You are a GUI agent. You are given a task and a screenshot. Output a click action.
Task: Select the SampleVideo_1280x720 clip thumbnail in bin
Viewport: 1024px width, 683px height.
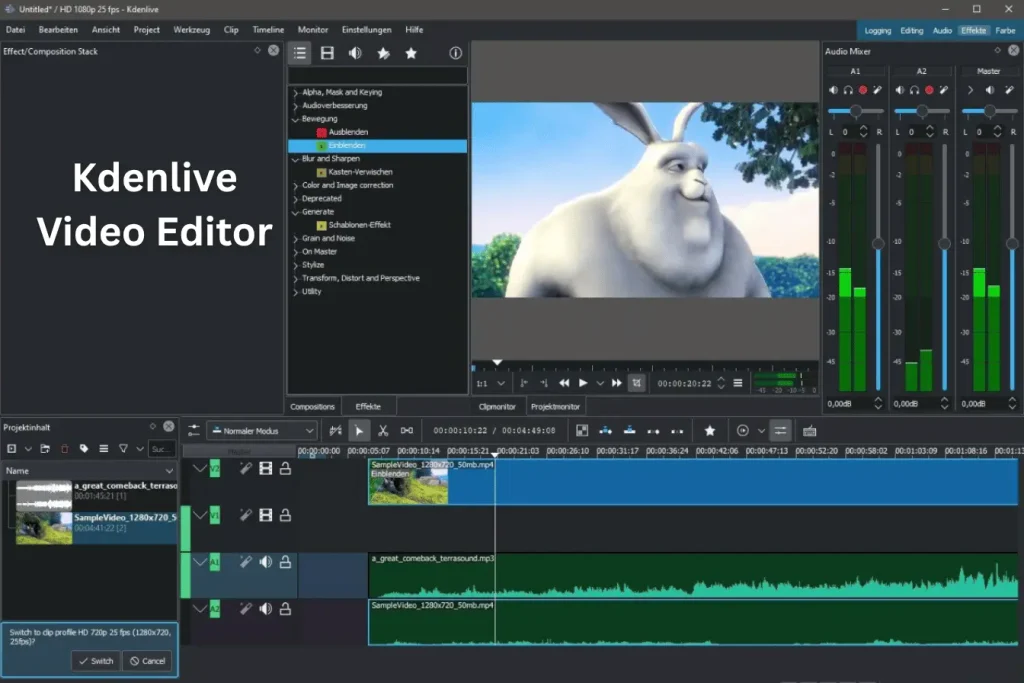click(x=44, y=528)
